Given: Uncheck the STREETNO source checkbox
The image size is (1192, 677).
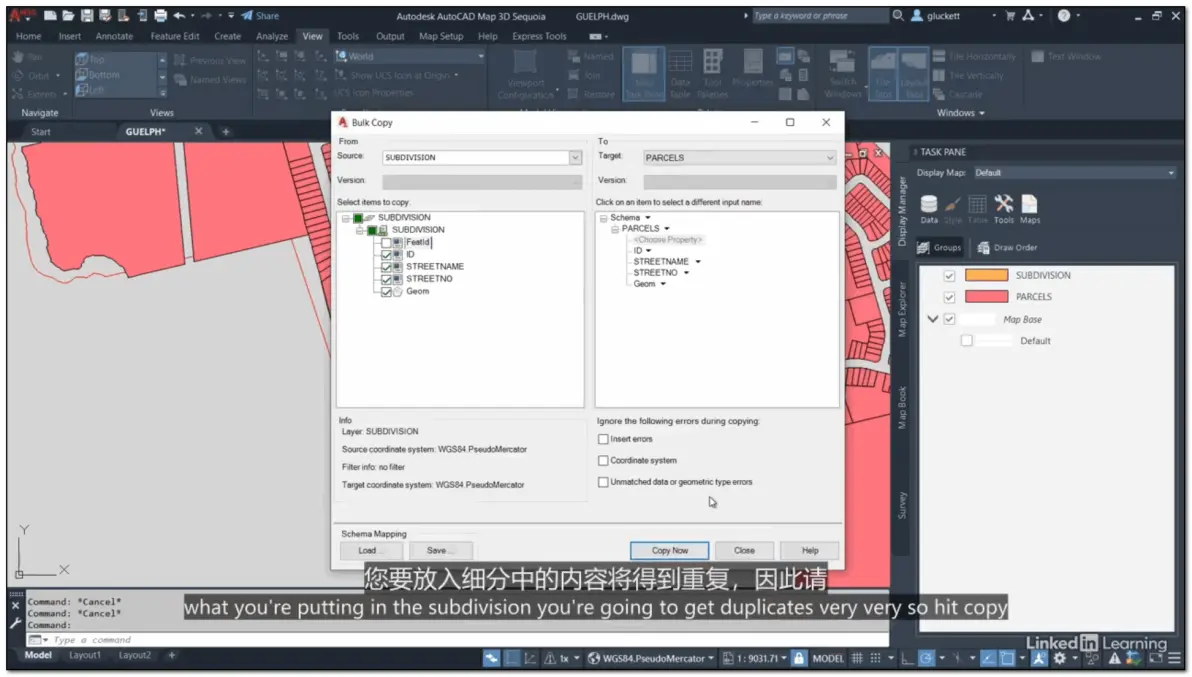Looking at the screenshot, I should pos(386,279).
